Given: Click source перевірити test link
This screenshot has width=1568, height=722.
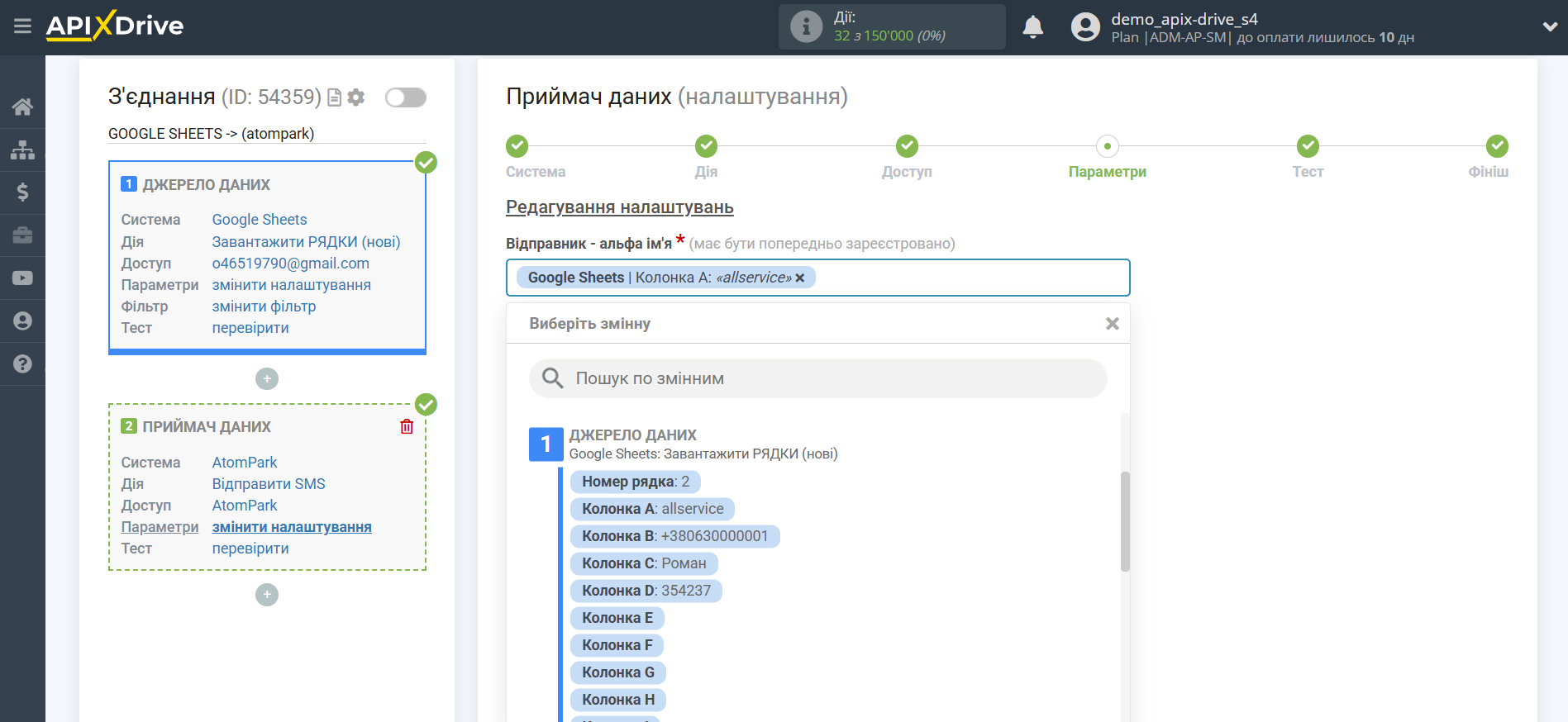Looking at the screenshot, I should (250, 328).
